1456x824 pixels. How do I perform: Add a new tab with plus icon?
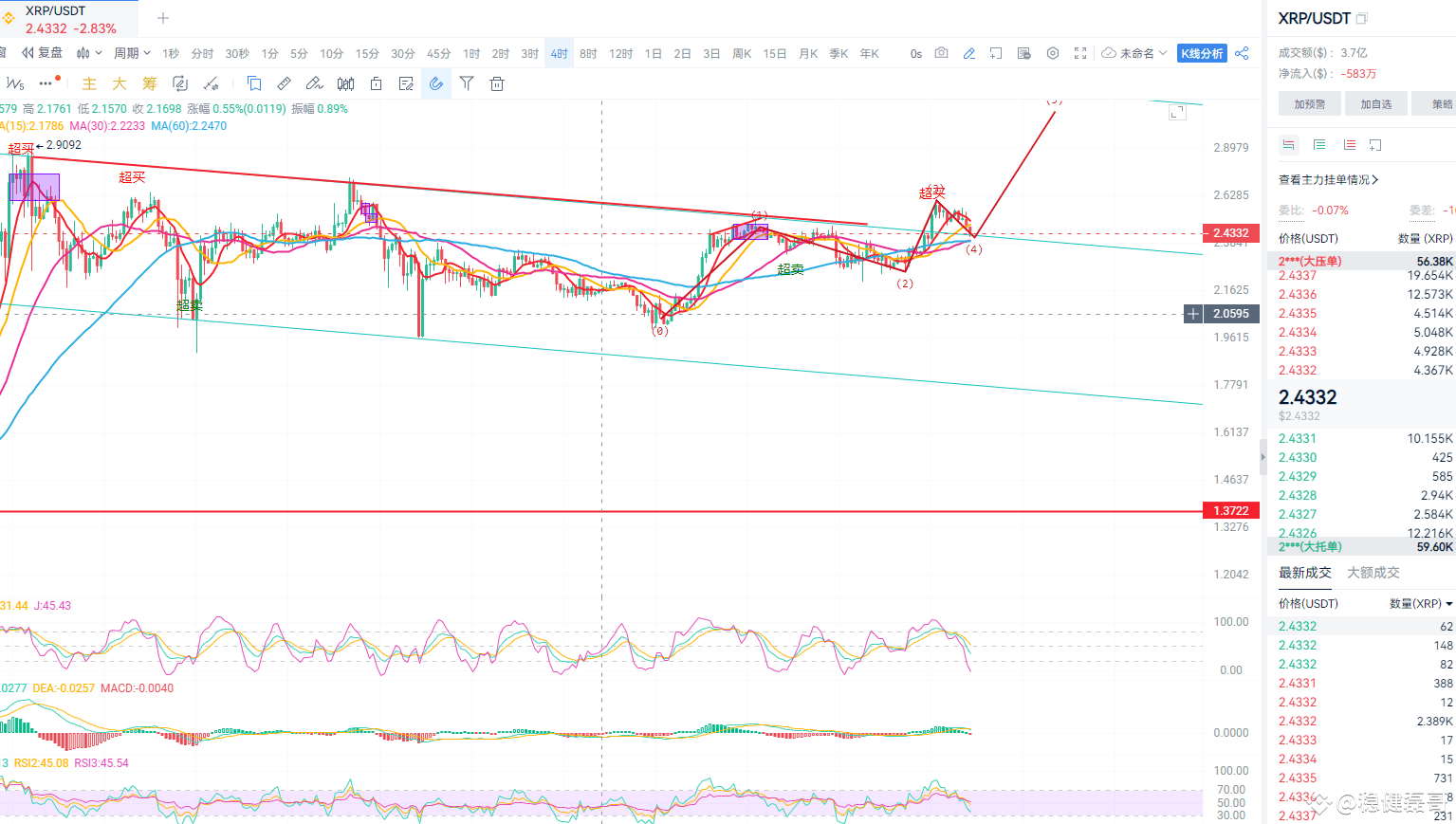(x=163, y=18)
